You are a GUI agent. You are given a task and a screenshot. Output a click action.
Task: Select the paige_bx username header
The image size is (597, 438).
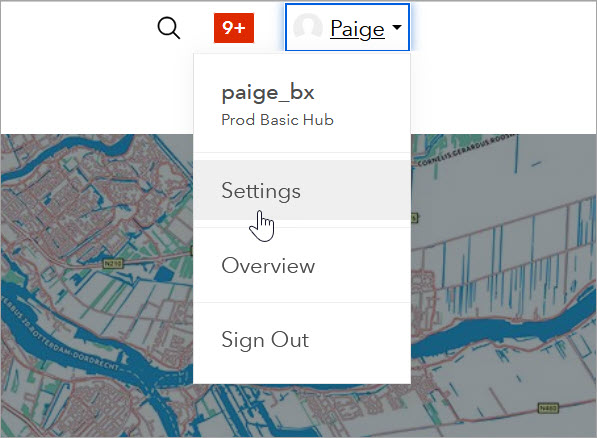[x=268, y=93]
